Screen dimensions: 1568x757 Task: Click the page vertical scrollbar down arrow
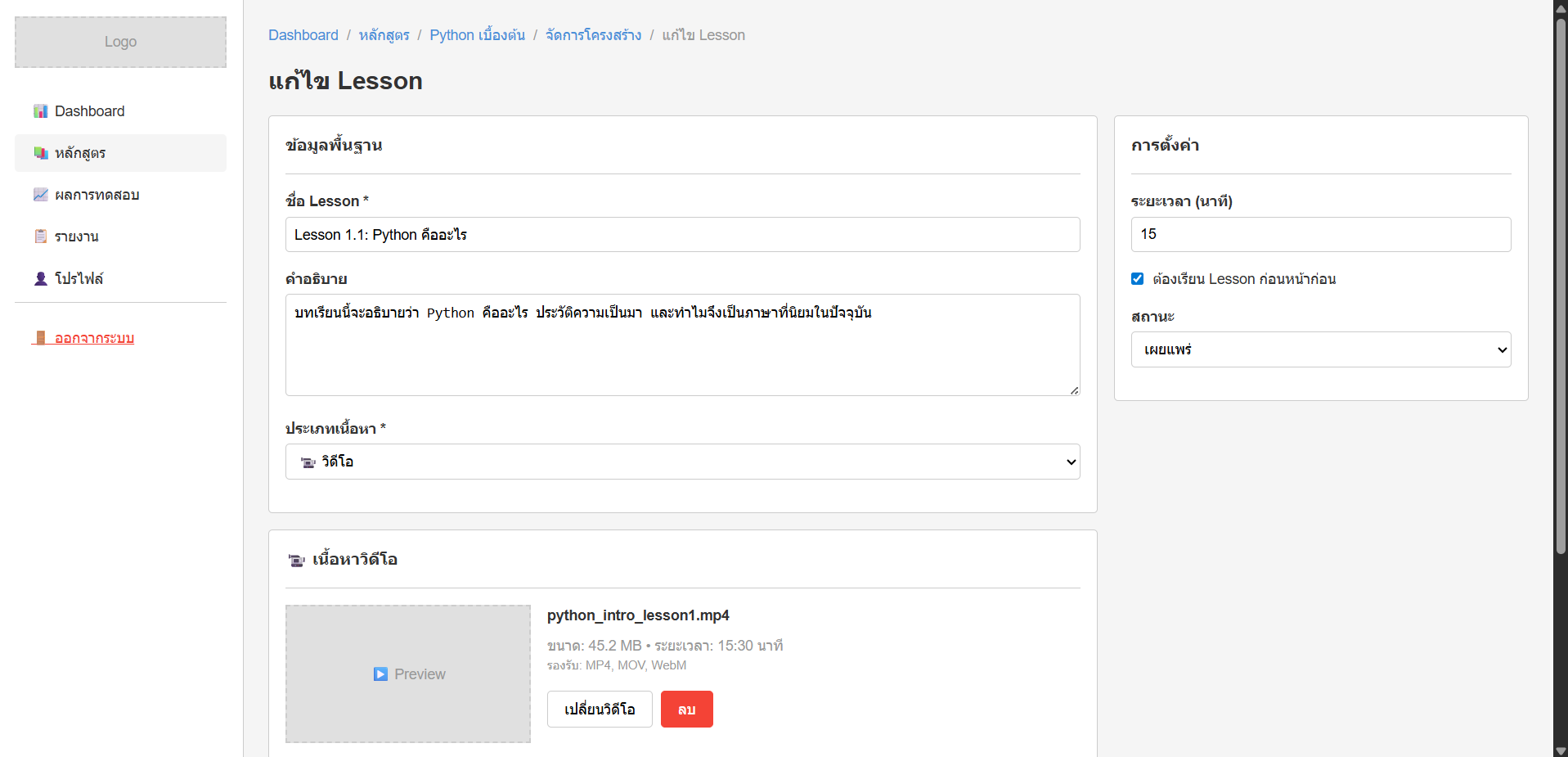point(1561,750)
